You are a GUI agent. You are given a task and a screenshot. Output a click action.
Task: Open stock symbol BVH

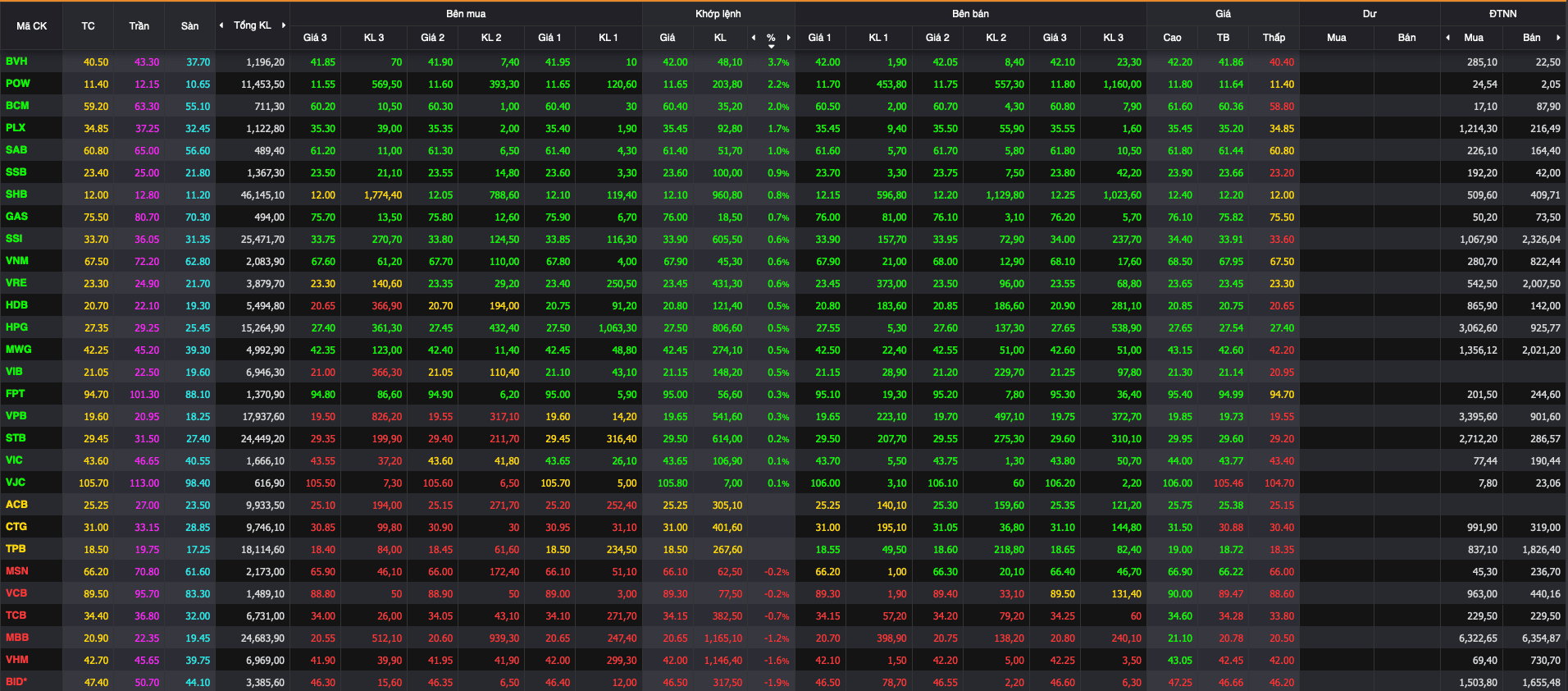pyautogui.click(x=16, y=62)
